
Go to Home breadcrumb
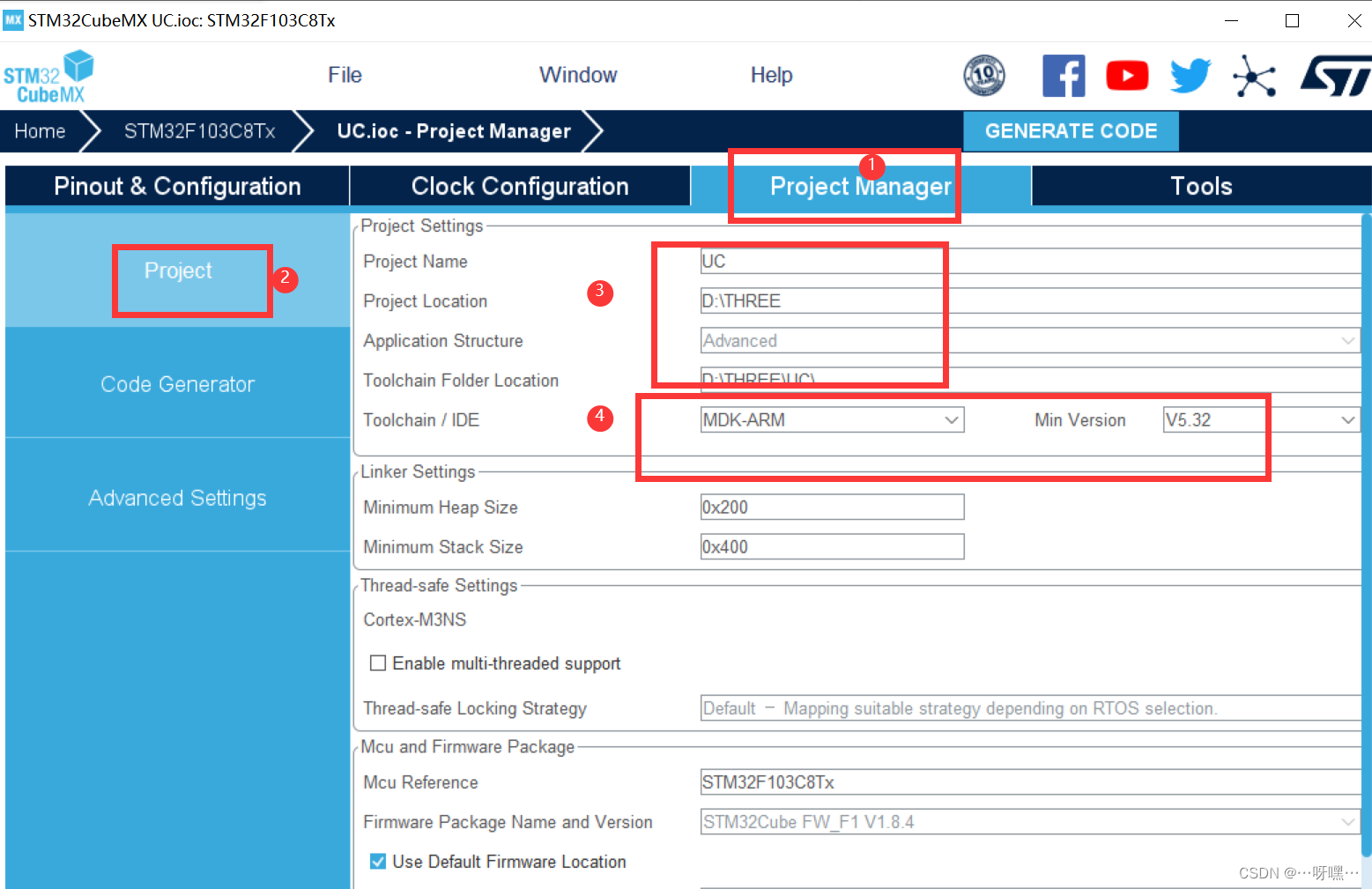[x=40, y=131]
